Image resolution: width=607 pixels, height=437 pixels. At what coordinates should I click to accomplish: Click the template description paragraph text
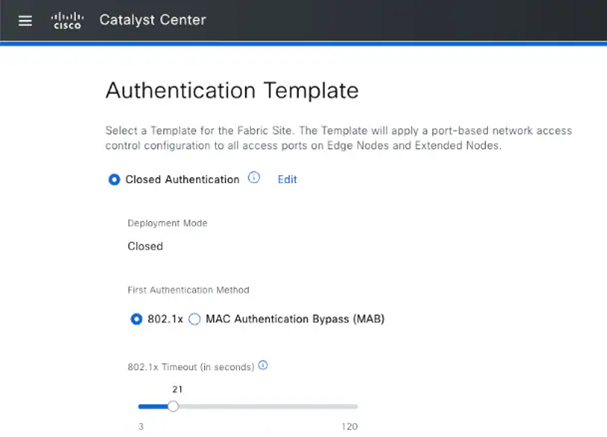(302, 138)
